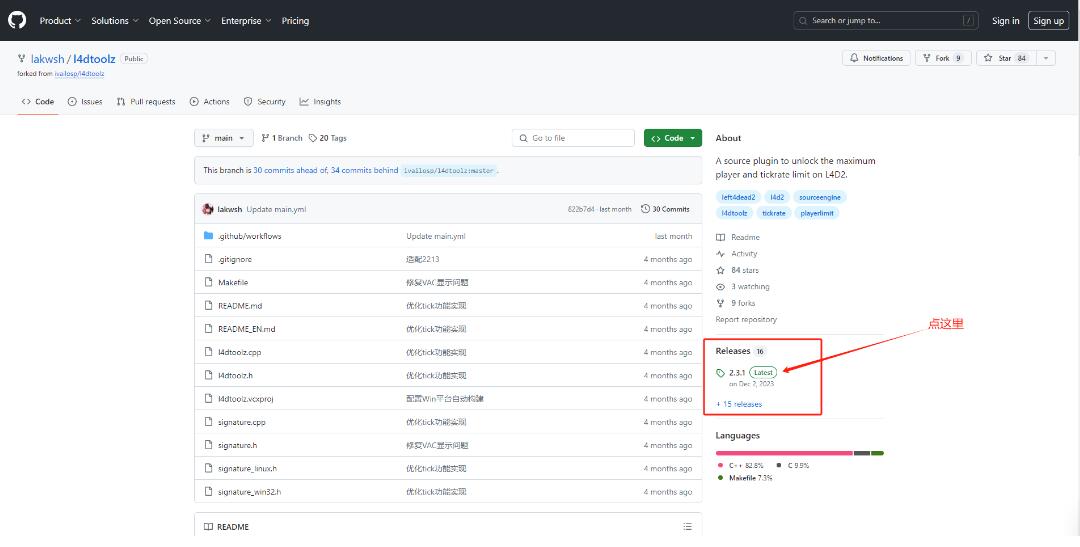The width and height of the screenshot is (1080, 547).
Task: Click the Go to file search box
Action: coord(573,138)
